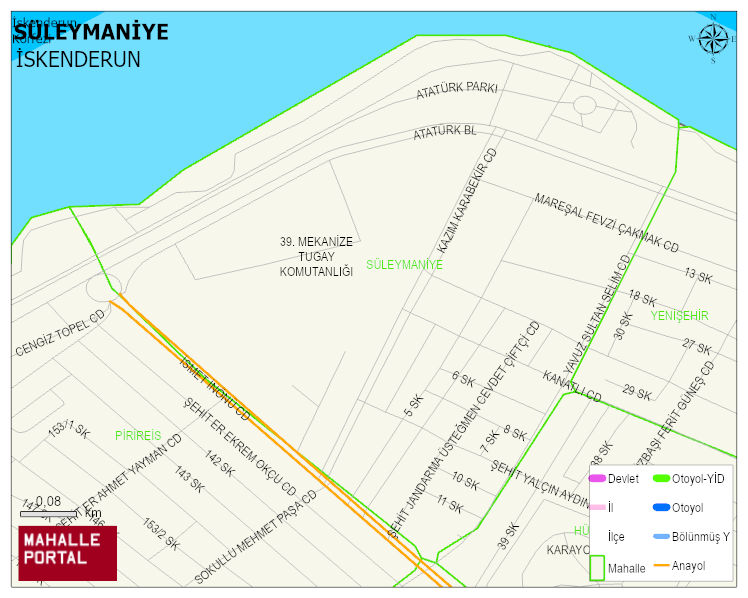Screen dimensions: 748x598
Task: Click the green Otoyol-YİD legend swatch
Action: 661,478
